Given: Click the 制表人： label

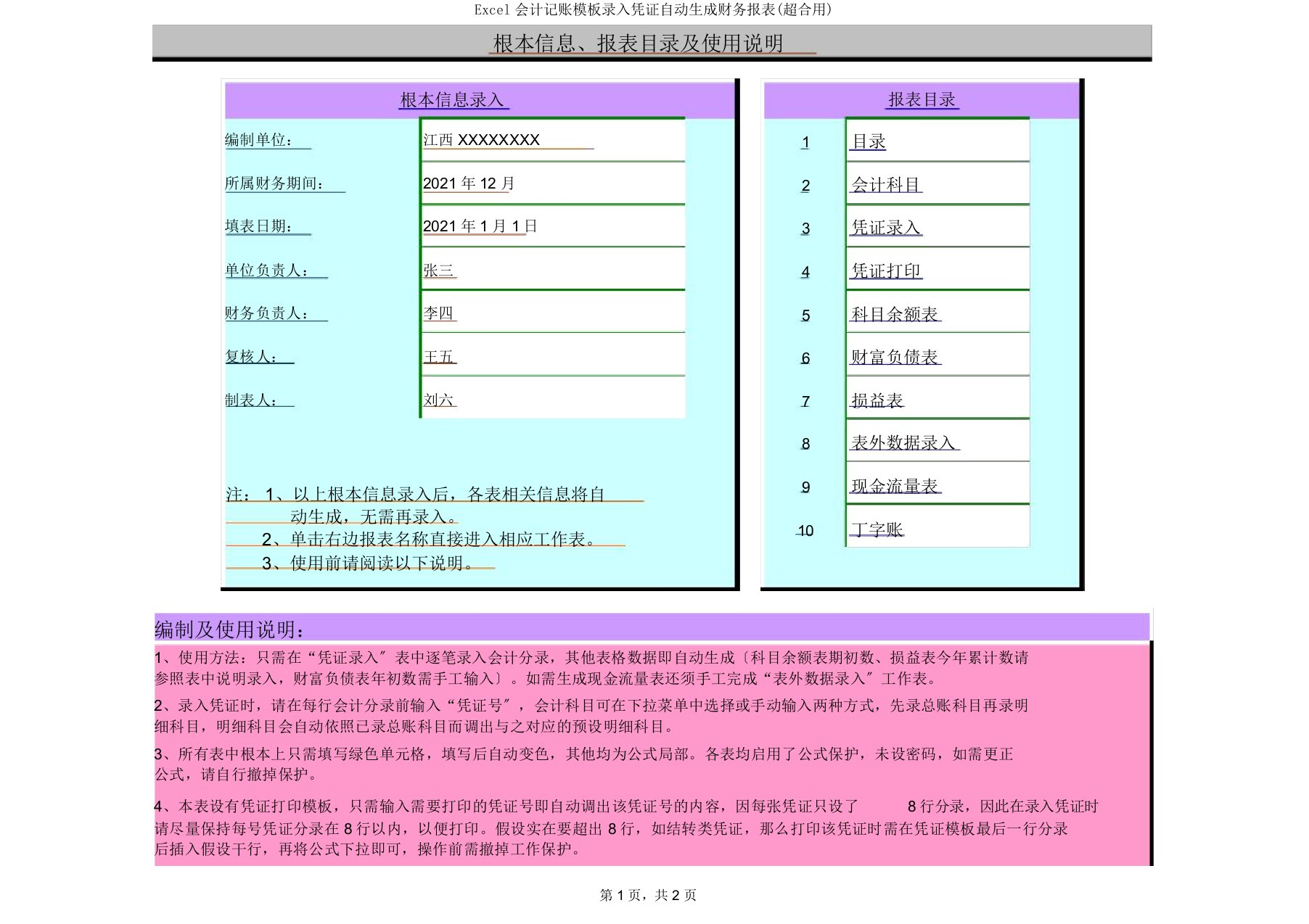Looking at the screenshot, I should pyautogui.click(x=251, y=400).
